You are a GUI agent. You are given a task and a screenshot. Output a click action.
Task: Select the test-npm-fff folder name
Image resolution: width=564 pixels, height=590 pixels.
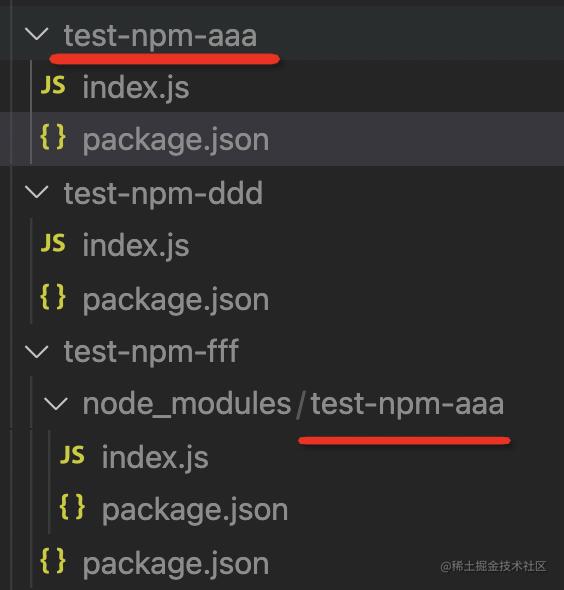point(151,351)
